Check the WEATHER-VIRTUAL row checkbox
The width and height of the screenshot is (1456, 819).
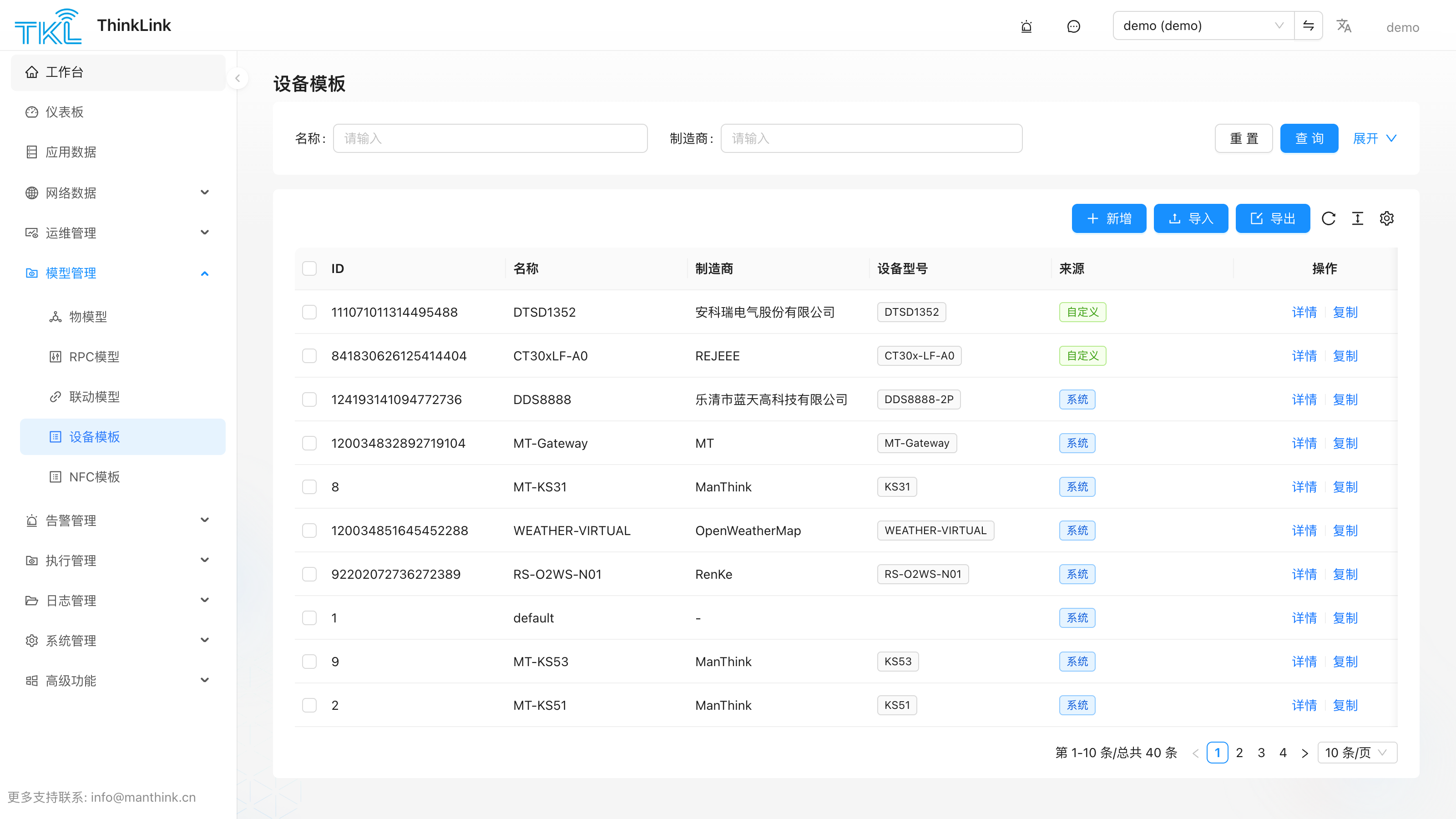[x=309, y=531]
